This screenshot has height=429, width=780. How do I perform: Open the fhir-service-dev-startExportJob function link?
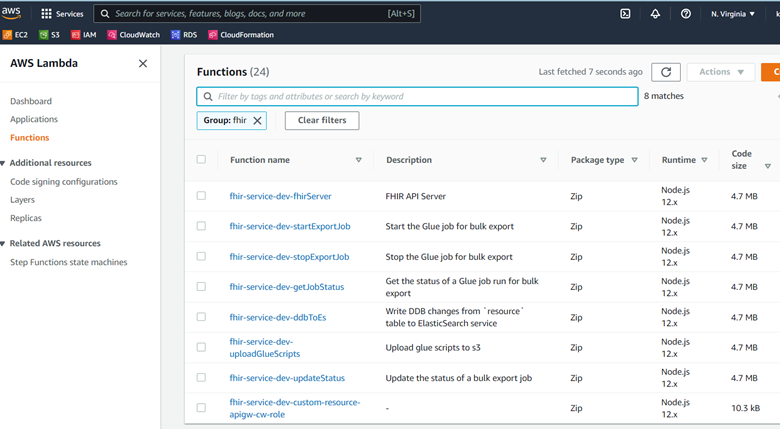[289, 226]
